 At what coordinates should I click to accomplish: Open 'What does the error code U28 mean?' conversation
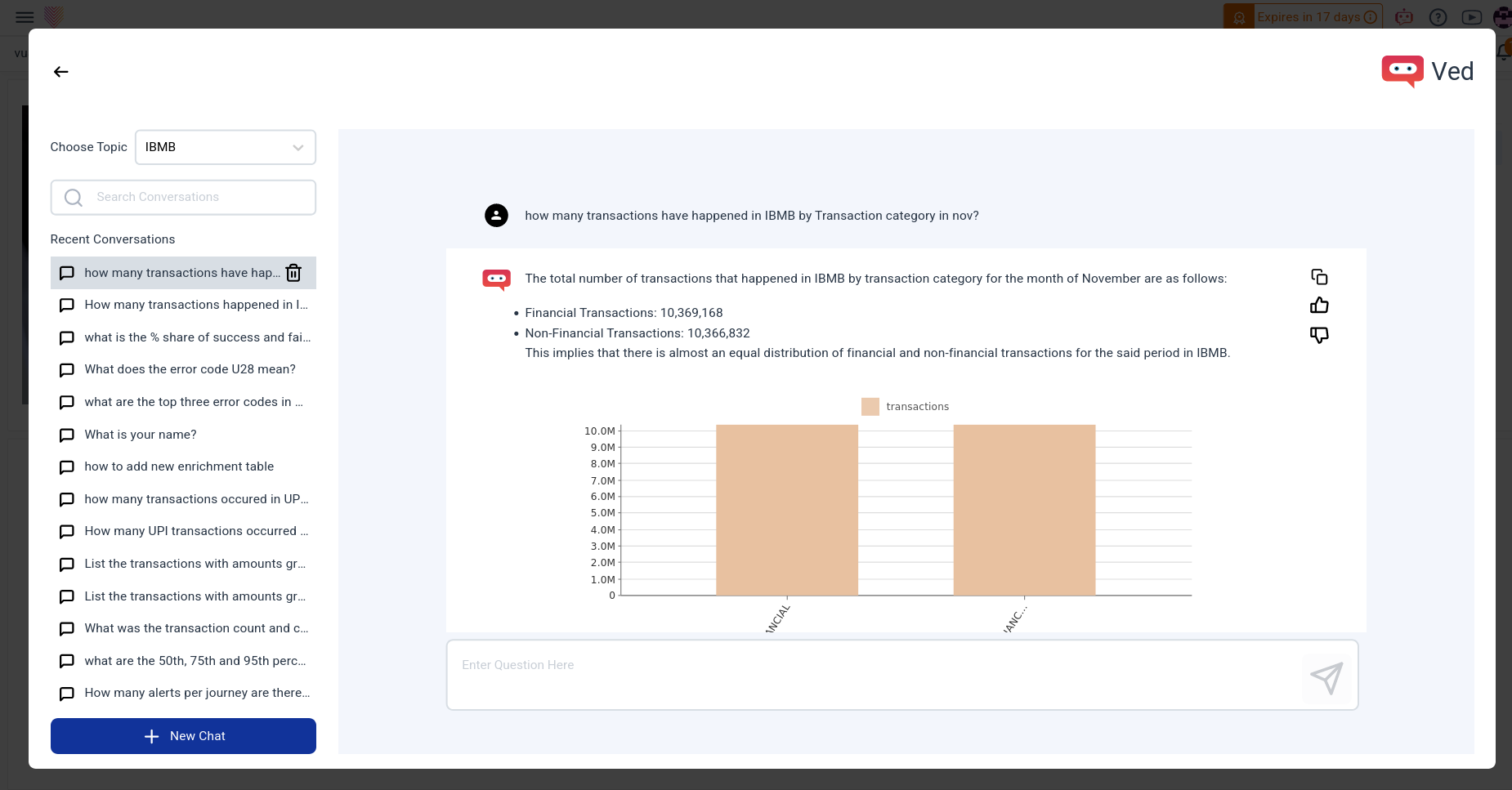point(190,369)
